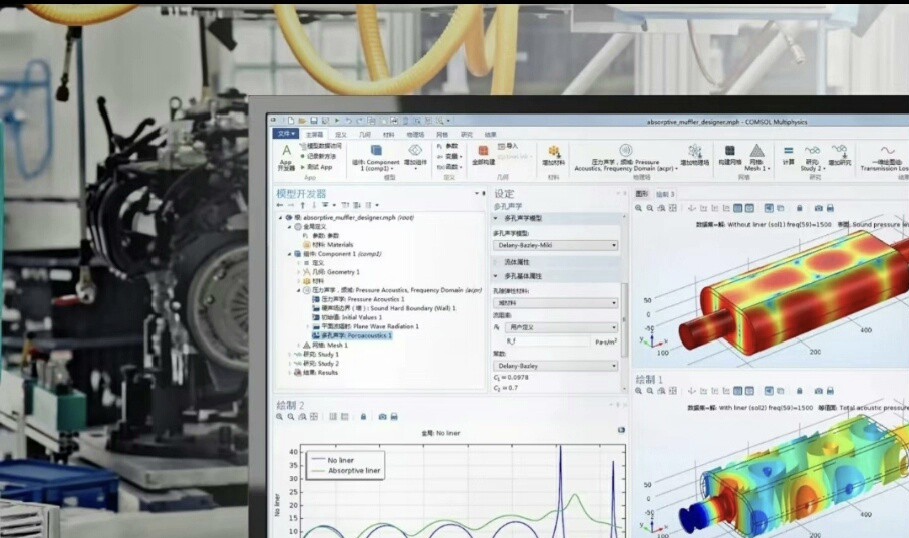909x538 pixels.
Task: Click the Open folder icon in quick access toolbar
Action: click(302, 121)
